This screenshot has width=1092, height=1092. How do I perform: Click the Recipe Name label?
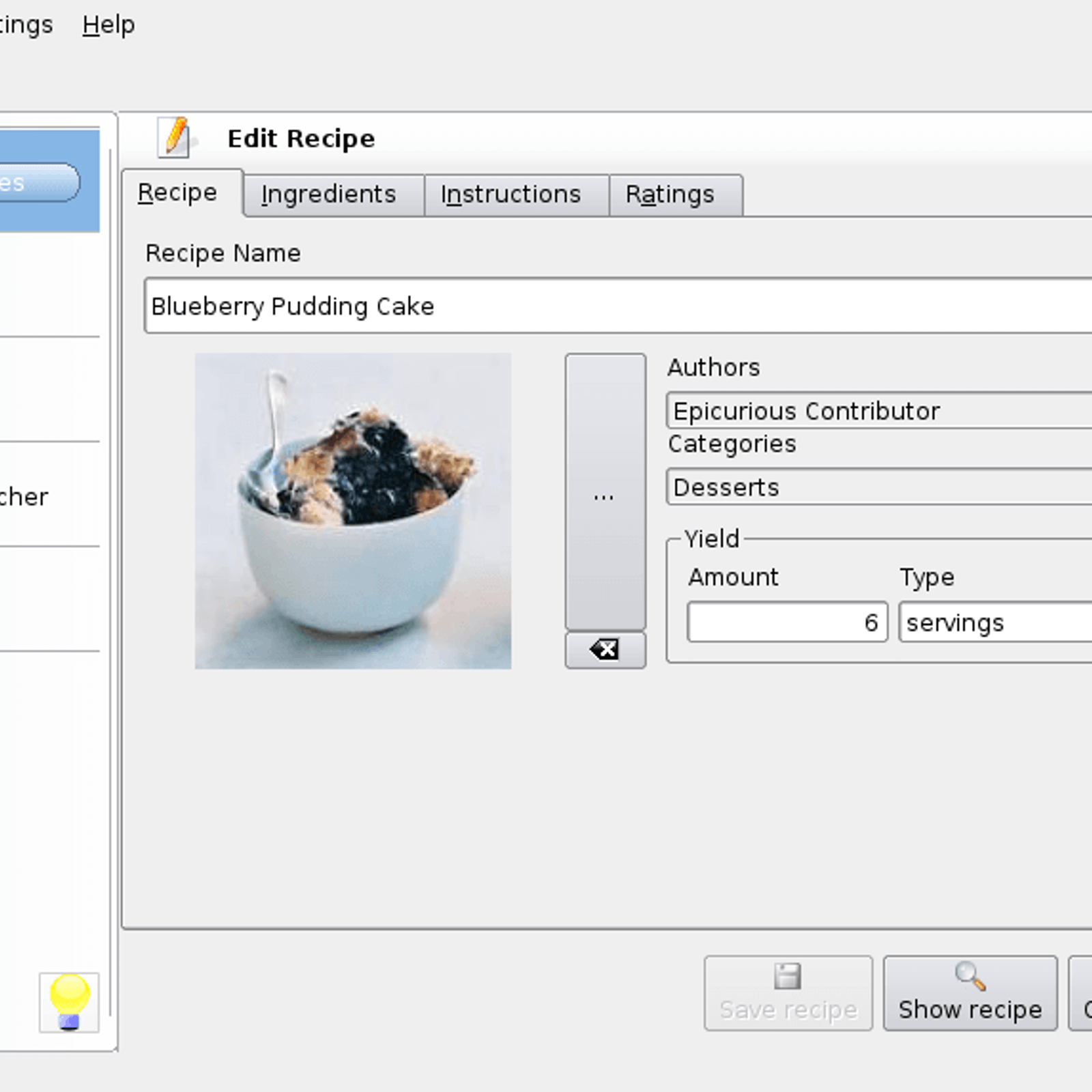point(222,253)
